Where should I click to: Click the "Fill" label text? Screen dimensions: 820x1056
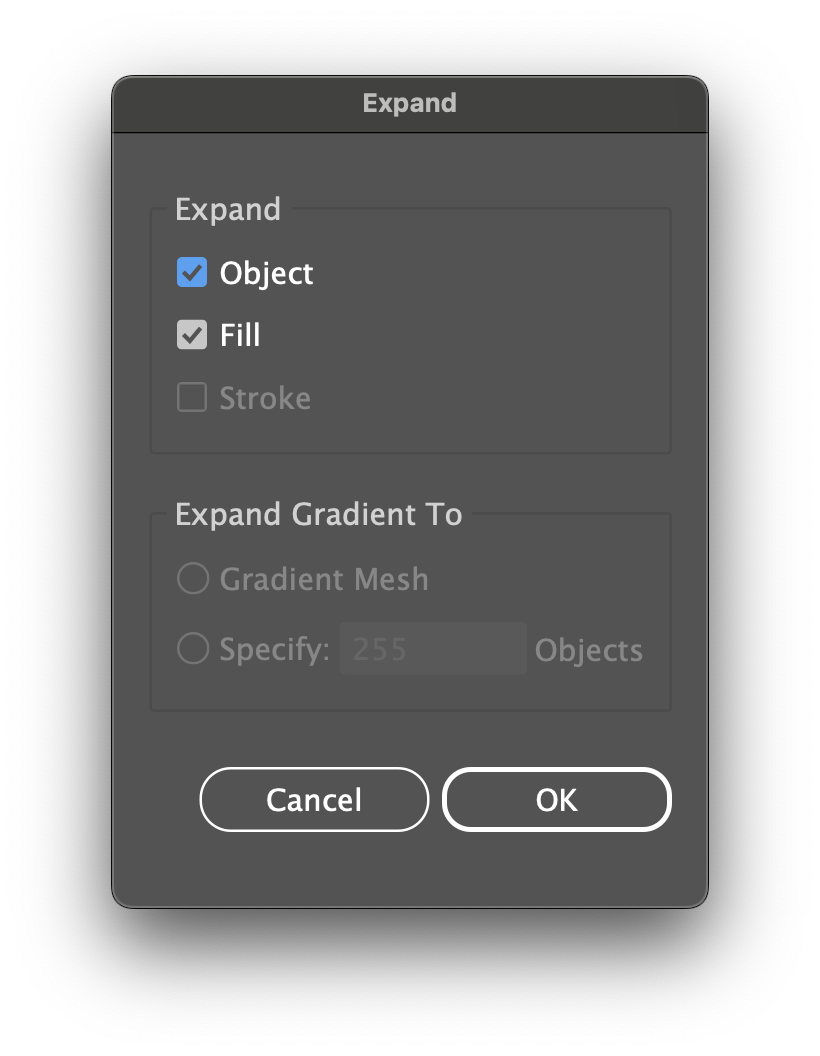point(240,335)
